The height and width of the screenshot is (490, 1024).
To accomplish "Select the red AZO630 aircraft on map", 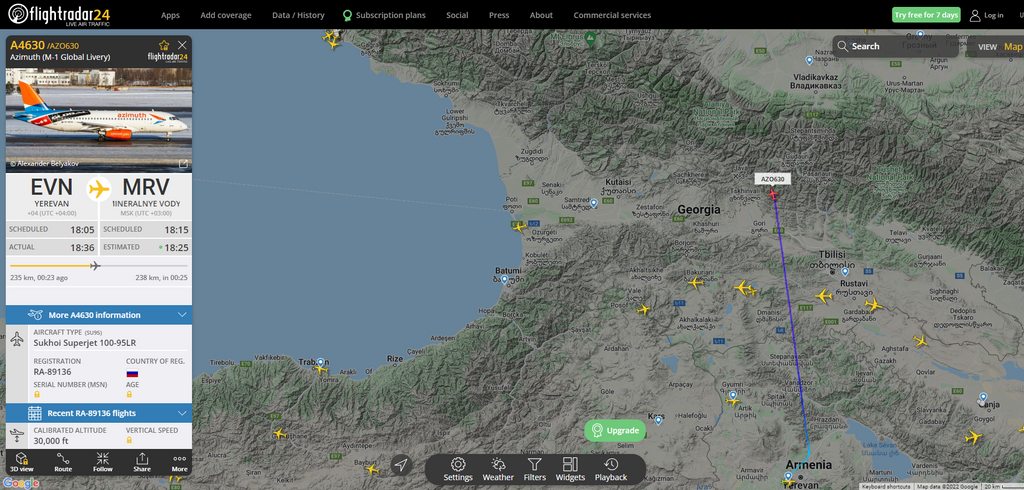I will tap(773, 194).
